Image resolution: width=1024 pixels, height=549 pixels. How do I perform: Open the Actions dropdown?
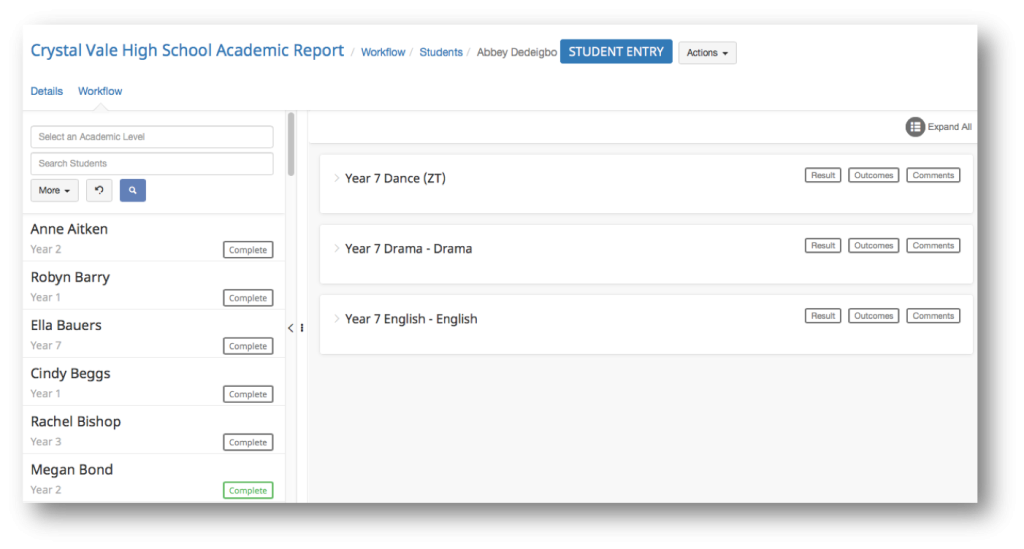click(707, 53)
